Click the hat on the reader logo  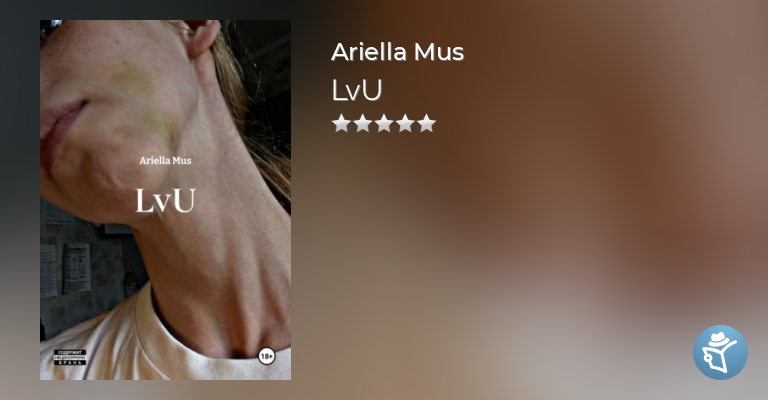pyautogui.click(x=718, y=338)
